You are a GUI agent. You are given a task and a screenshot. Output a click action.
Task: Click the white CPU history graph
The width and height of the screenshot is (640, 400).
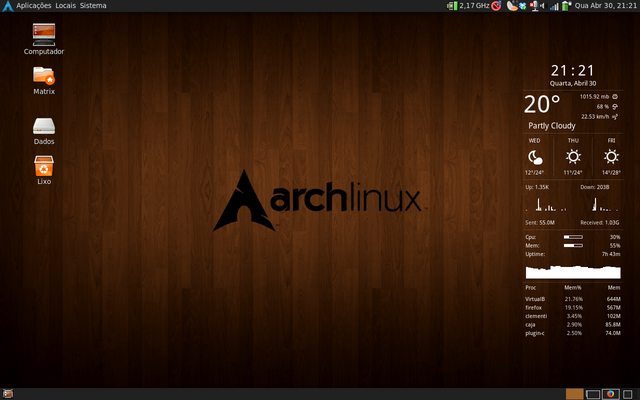coord(573,272)
